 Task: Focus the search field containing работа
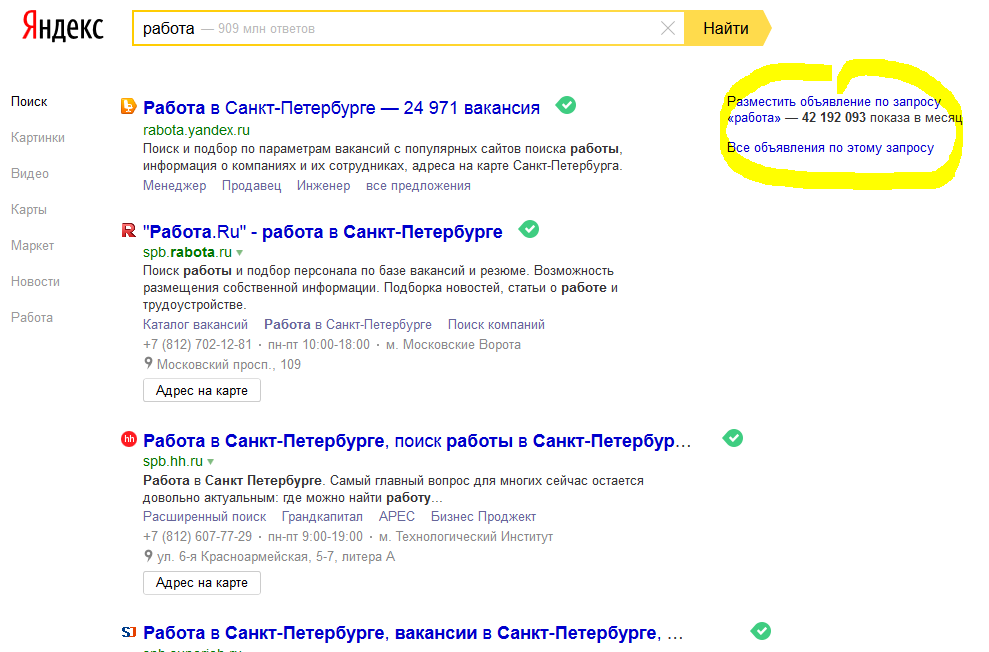[408, 28]
